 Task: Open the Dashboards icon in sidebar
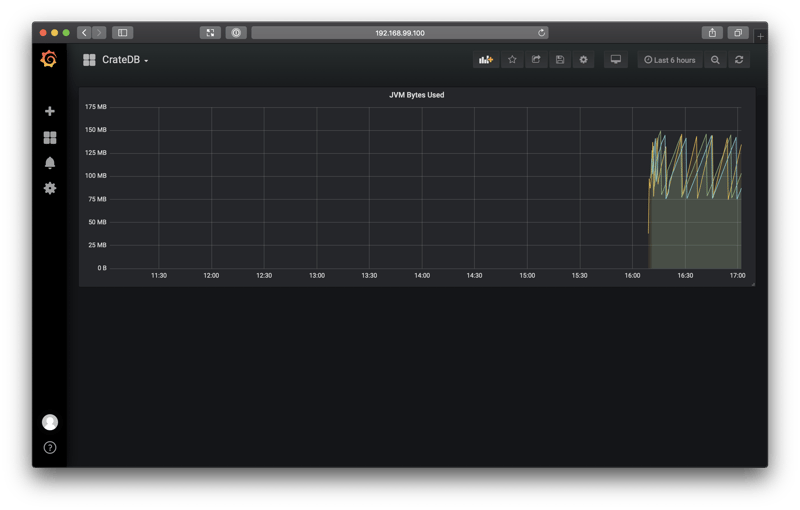point(50,137)
